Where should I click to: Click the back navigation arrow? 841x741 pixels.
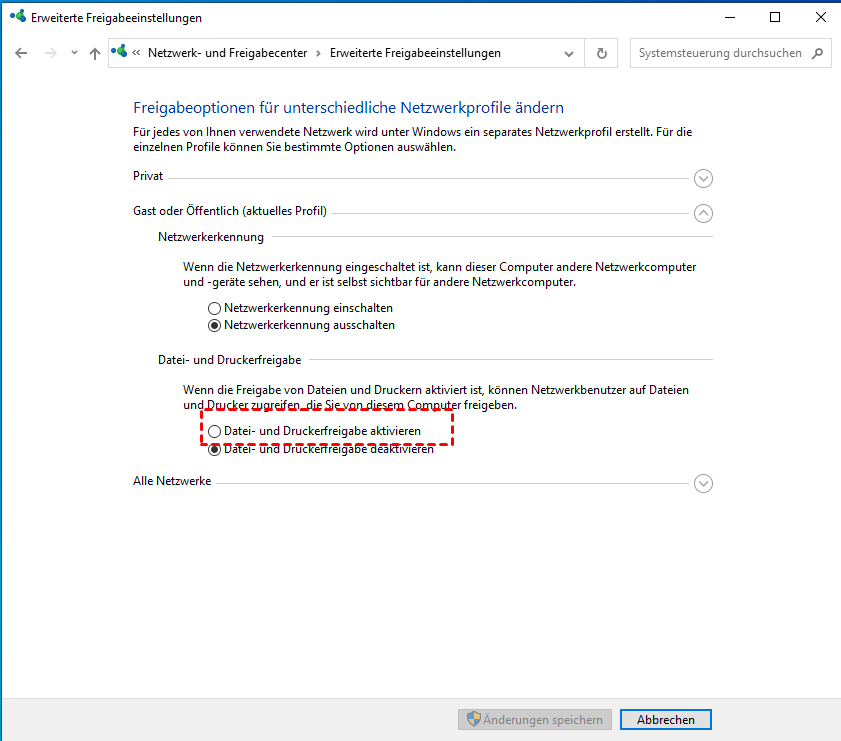coord(21,53)
